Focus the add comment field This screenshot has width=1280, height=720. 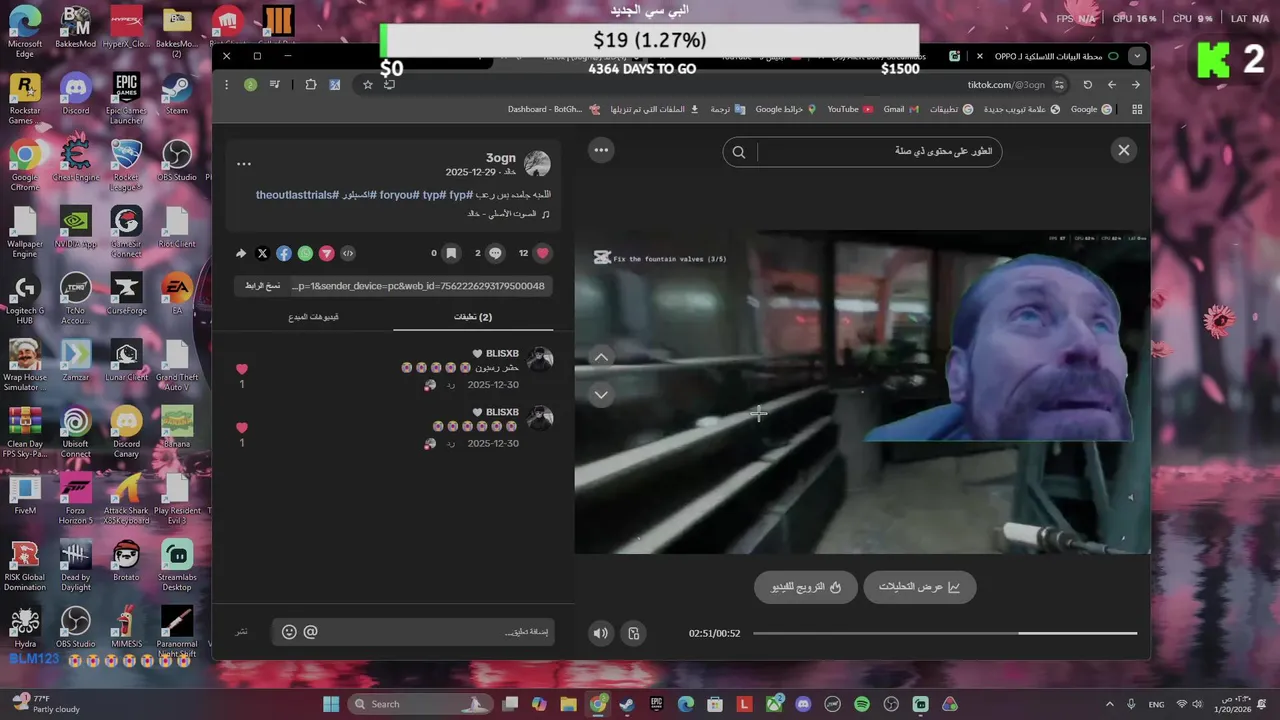click(413, 632)
